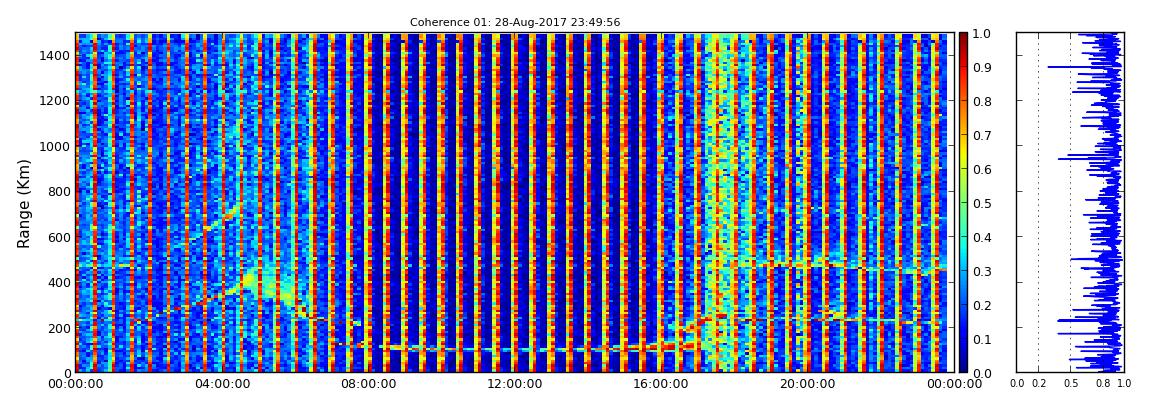Click the colorbar label 0.7
This screenshot has width=1150, height=407.
click(x=983, y=136)
